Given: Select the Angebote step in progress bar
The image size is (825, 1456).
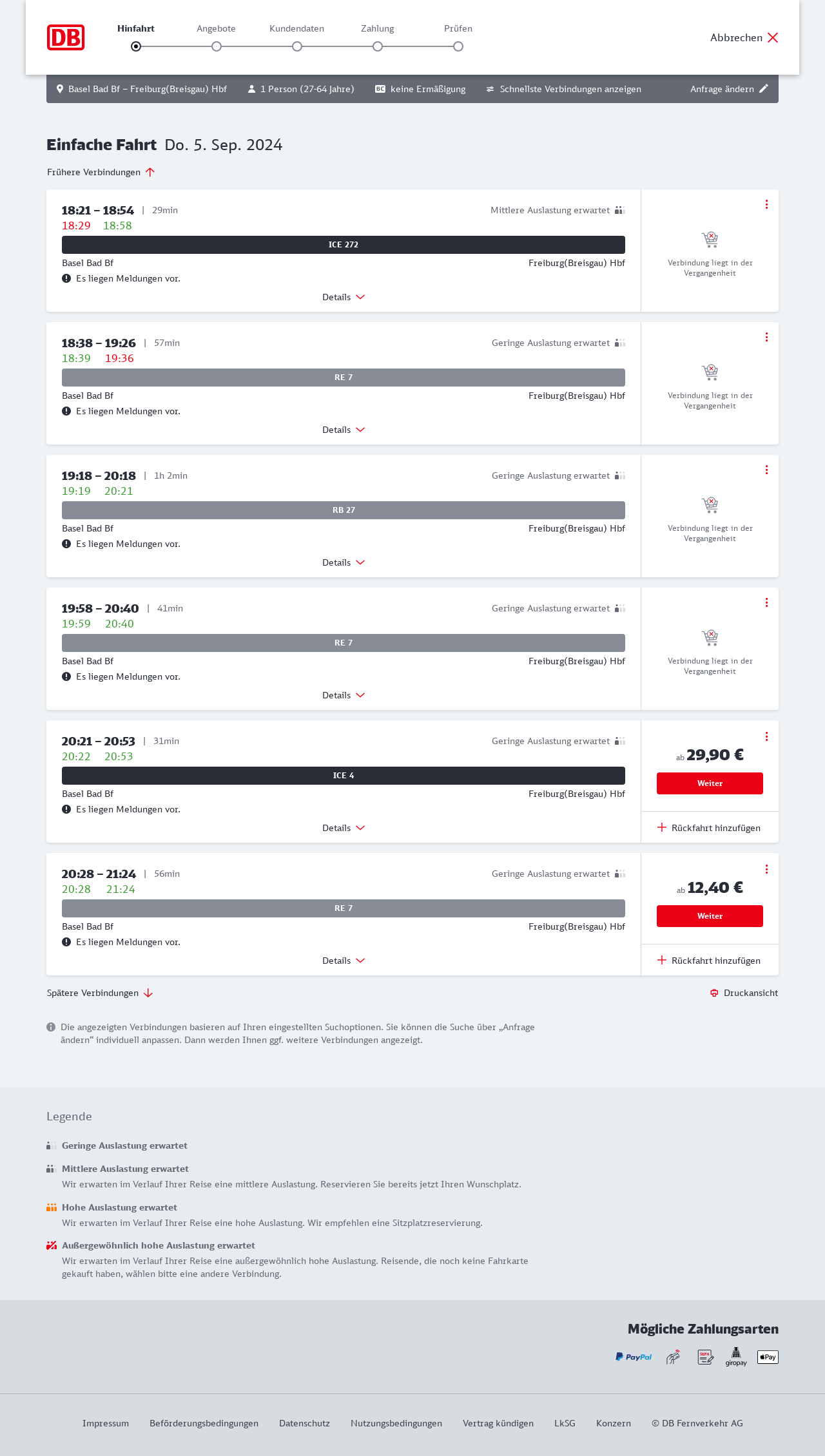Looking at the screenshot, I should pyautogui.click(x=217, y=46).
